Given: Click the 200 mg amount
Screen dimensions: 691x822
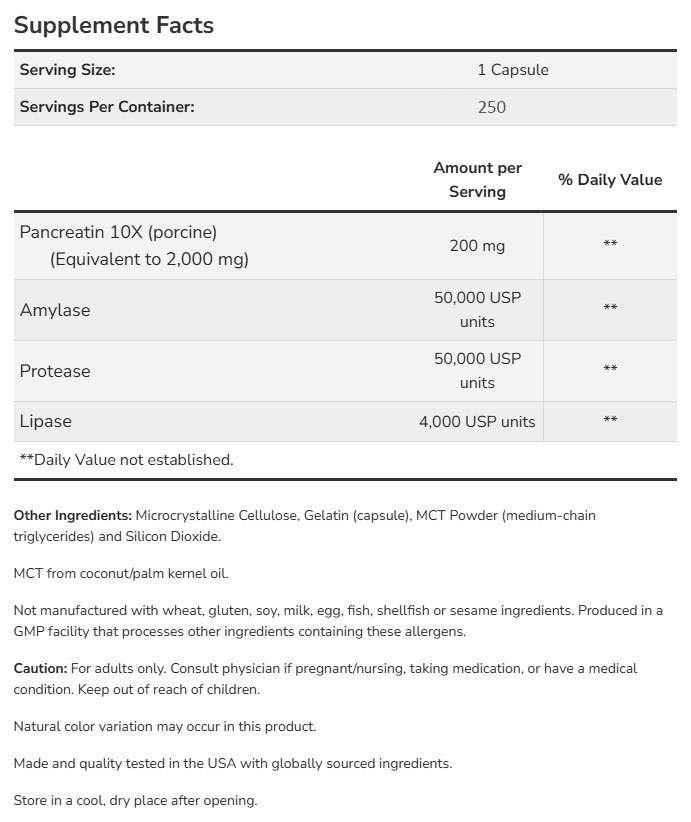Looking at the screenshot, I should click(x=477, y=244).
